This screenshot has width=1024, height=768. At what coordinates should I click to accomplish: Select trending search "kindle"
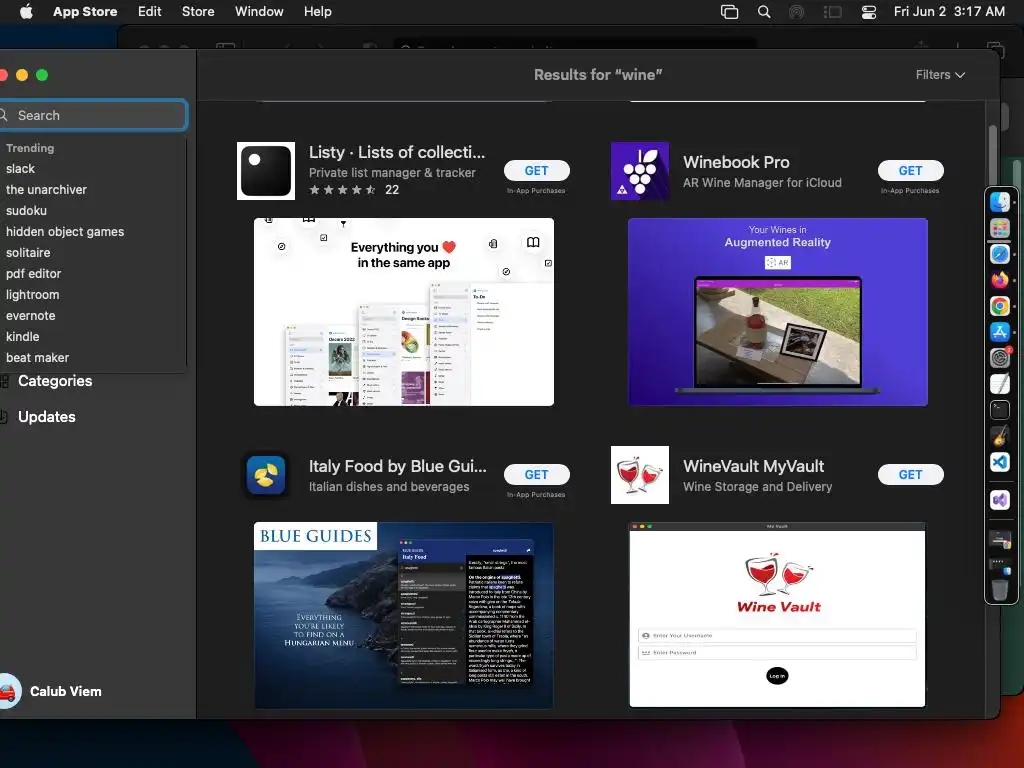coord(23,336)
